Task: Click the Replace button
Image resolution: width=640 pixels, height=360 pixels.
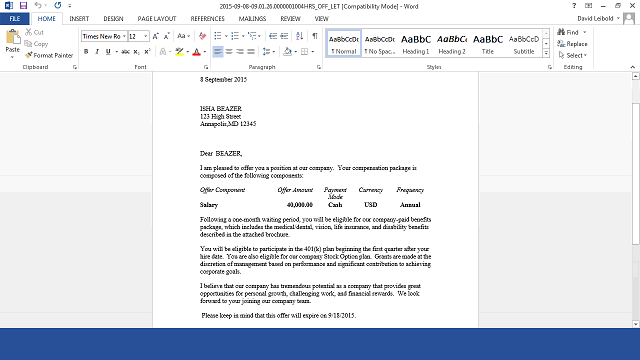Action: click(x=572, y=44)
